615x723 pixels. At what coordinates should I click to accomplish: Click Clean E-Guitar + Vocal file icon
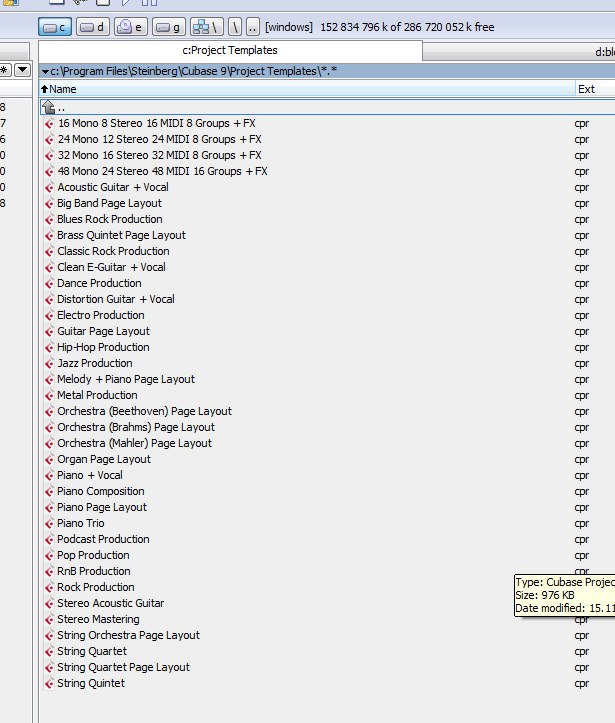[x=49, y=267]
